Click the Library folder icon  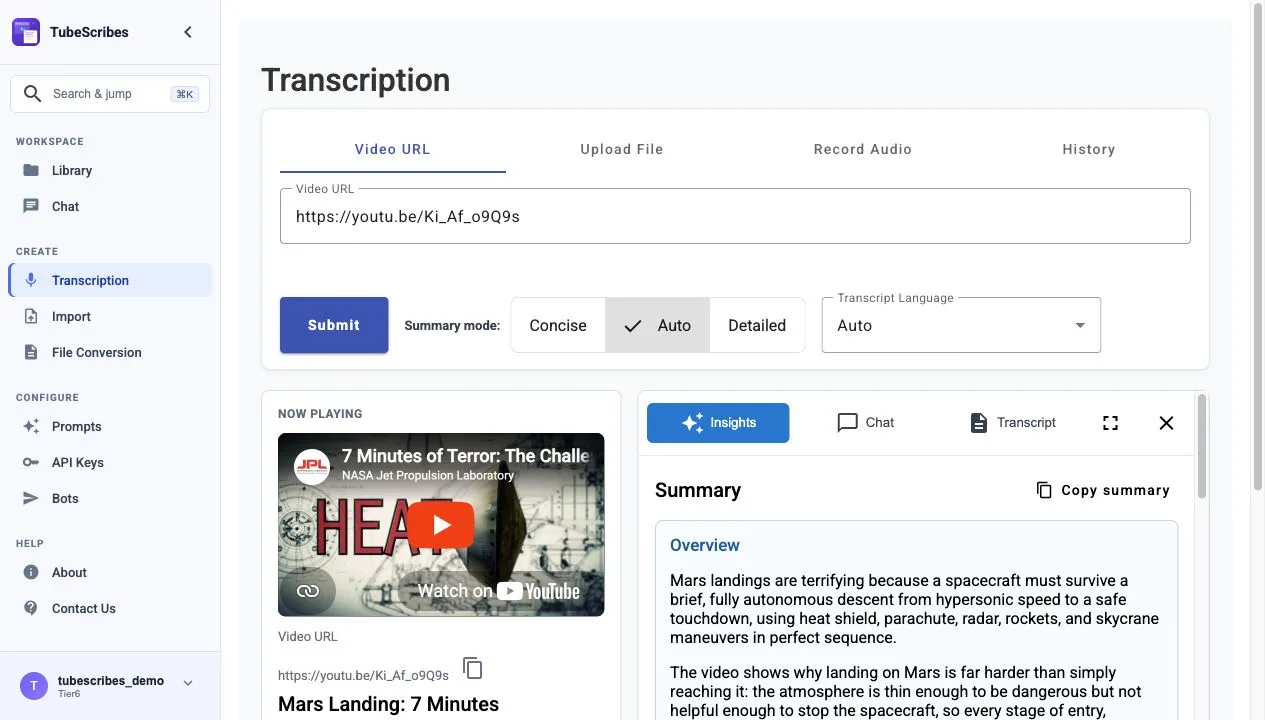[x=31, y=170]
